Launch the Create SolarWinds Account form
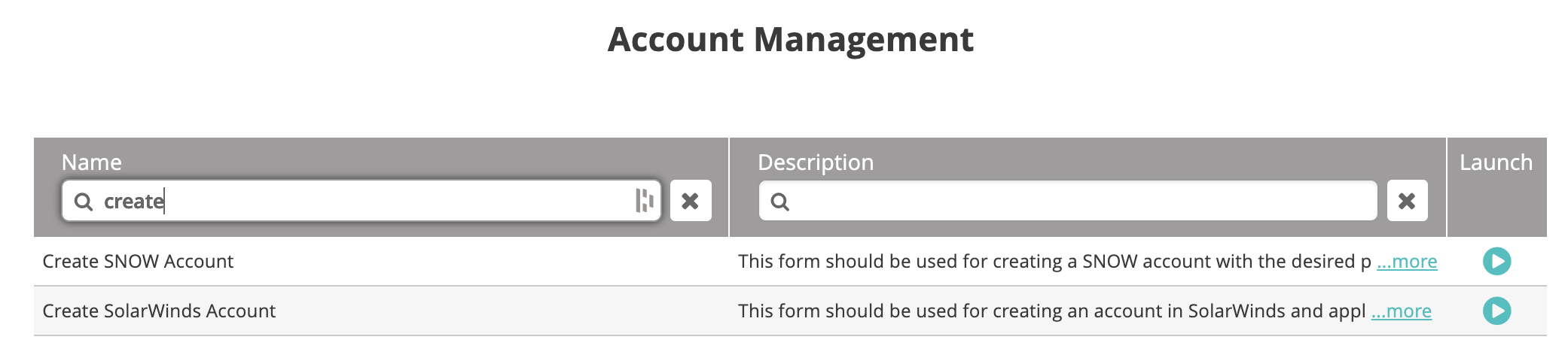This screenshot has width=1568, height=358. [1496, 311]
